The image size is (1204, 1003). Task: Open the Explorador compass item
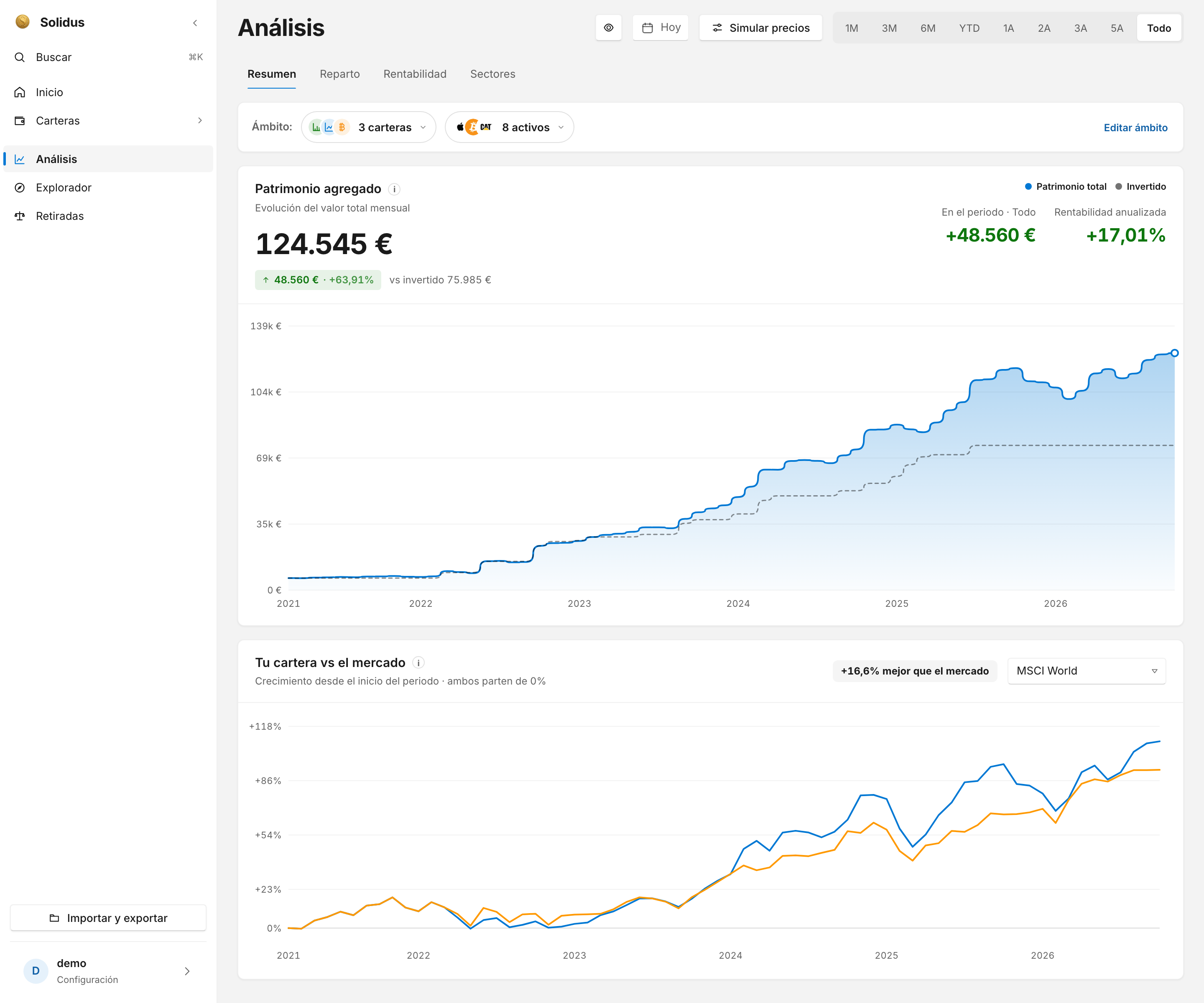click(108, 187)
